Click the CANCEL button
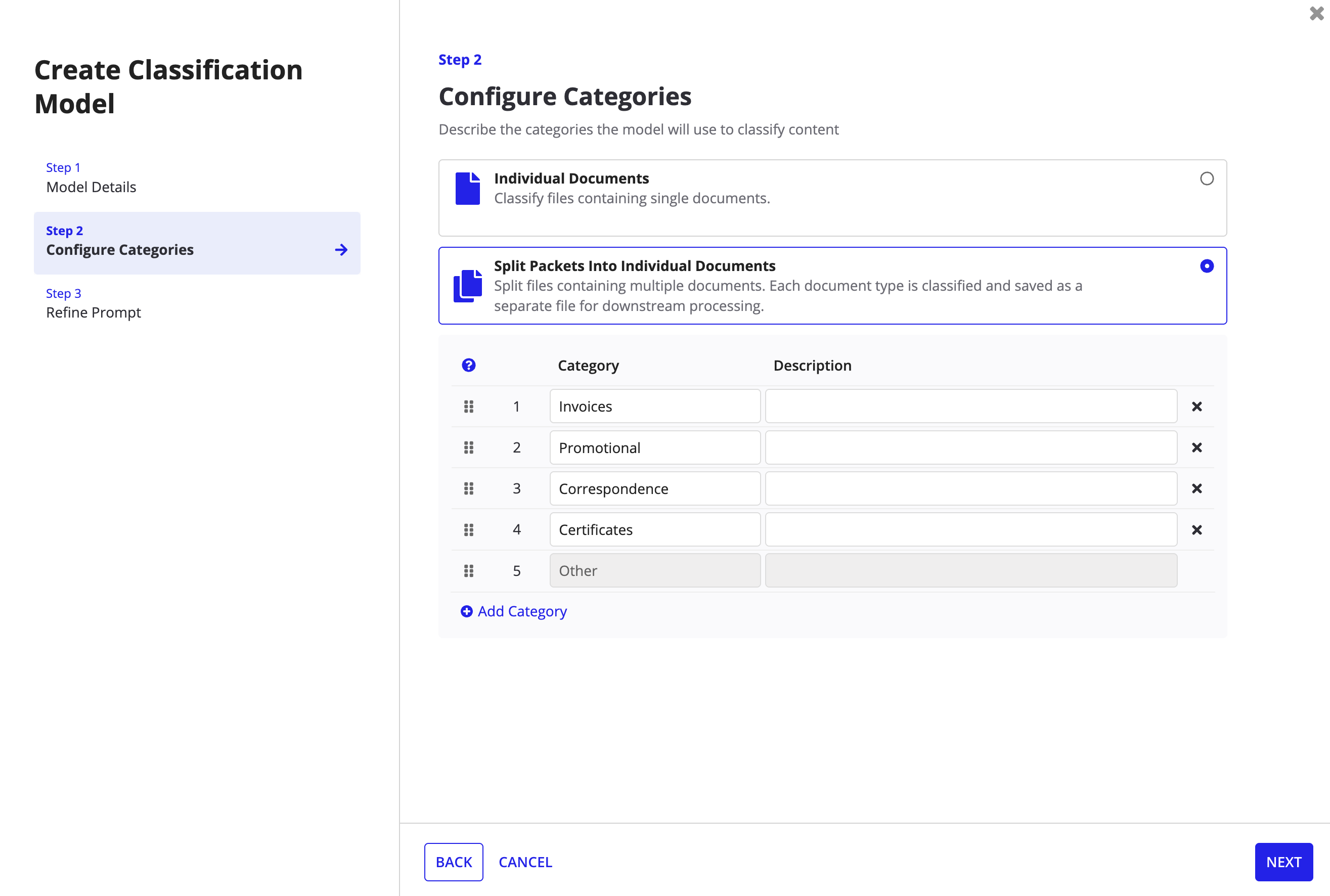 click(x=525, y=862)
